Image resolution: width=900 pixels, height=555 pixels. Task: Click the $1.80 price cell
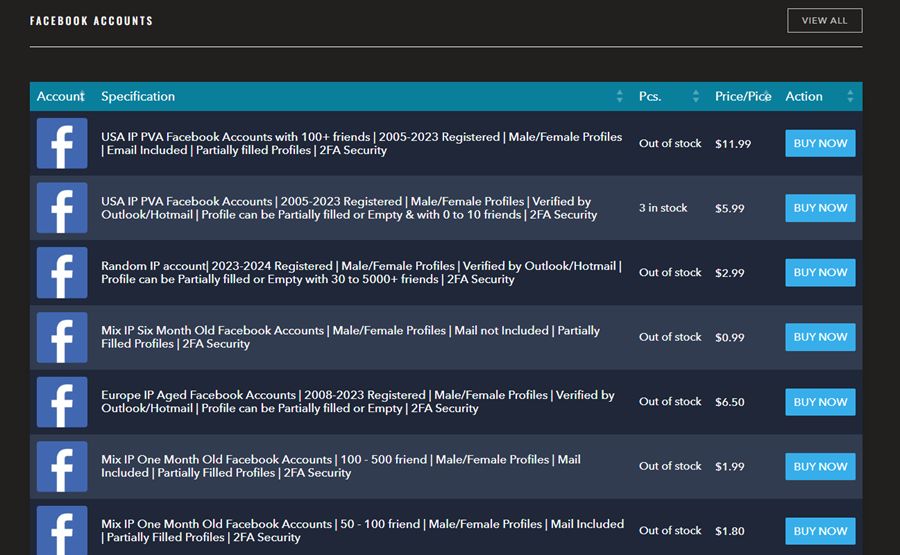730,531
